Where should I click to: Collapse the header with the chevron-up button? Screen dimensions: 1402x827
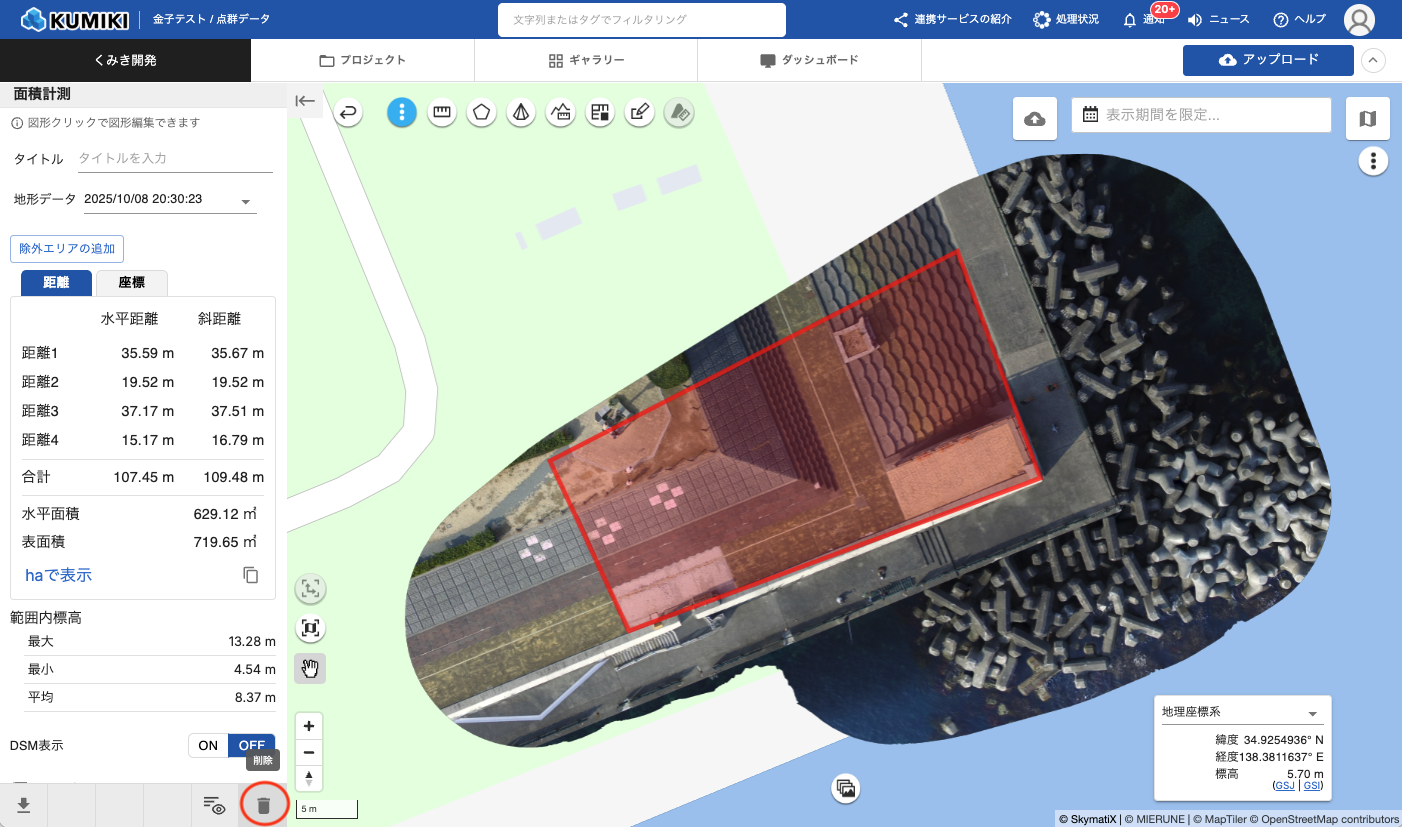point(1374,60)
